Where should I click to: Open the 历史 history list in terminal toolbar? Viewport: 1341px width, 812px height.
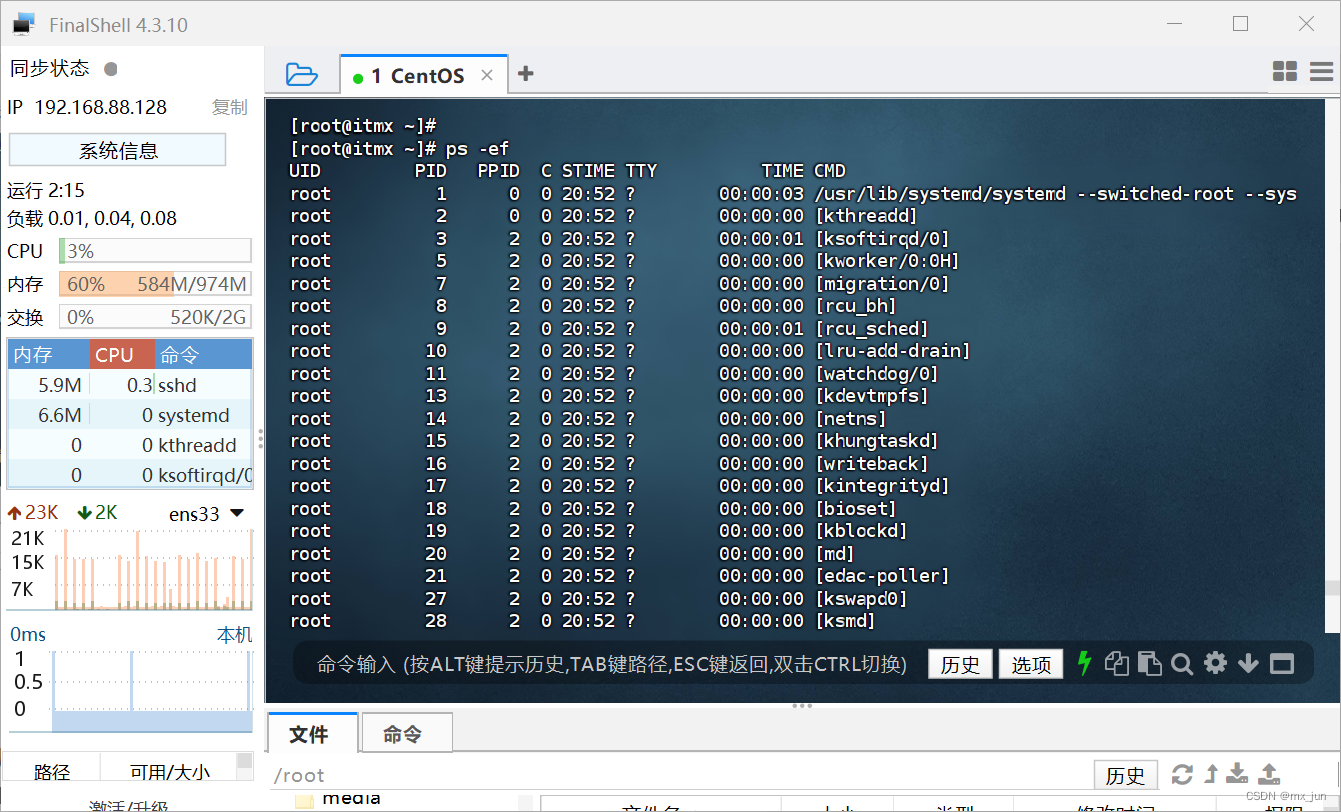coord(960,662)
